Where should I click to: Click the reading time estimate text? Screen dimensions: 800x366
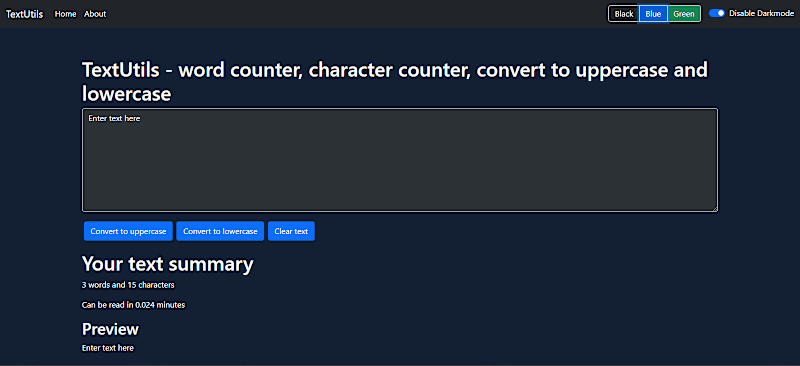tap(133, 305)
